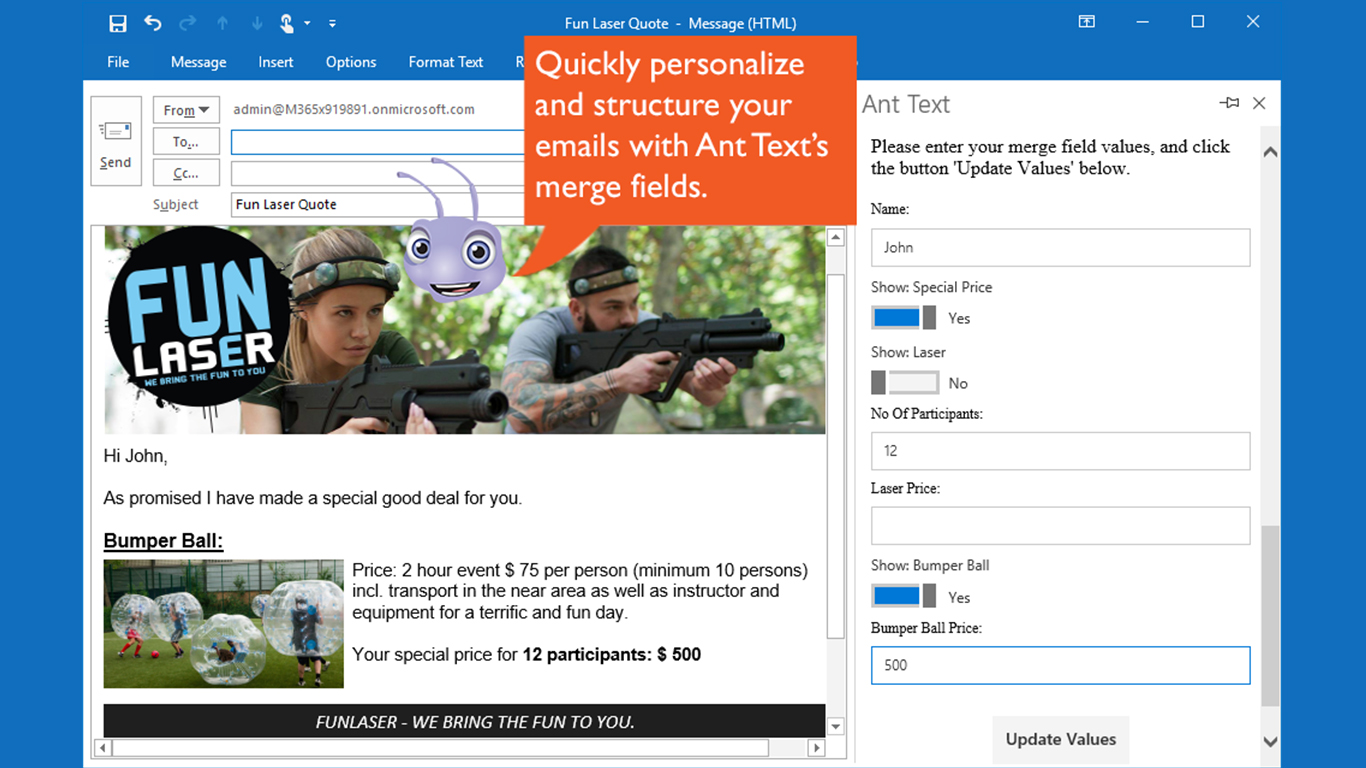Edit the Name merge field
The height and width of the screenshot is (768, 1366).
(1060, 247)
